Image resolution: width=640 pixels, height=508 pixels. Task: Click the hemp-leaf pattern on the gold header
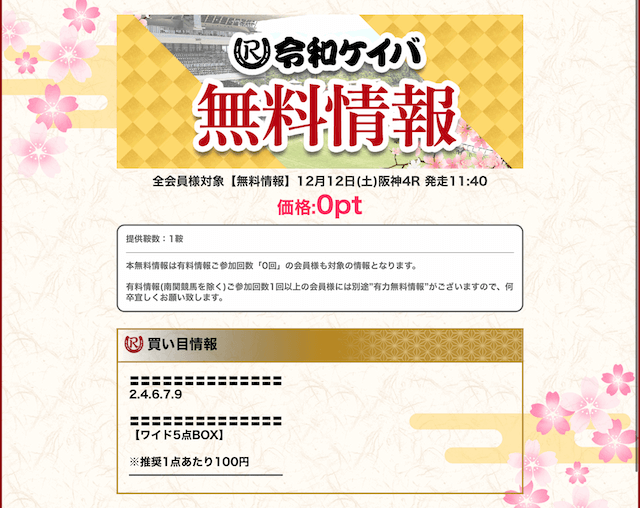pyautogui.click(x=433, y=345)
